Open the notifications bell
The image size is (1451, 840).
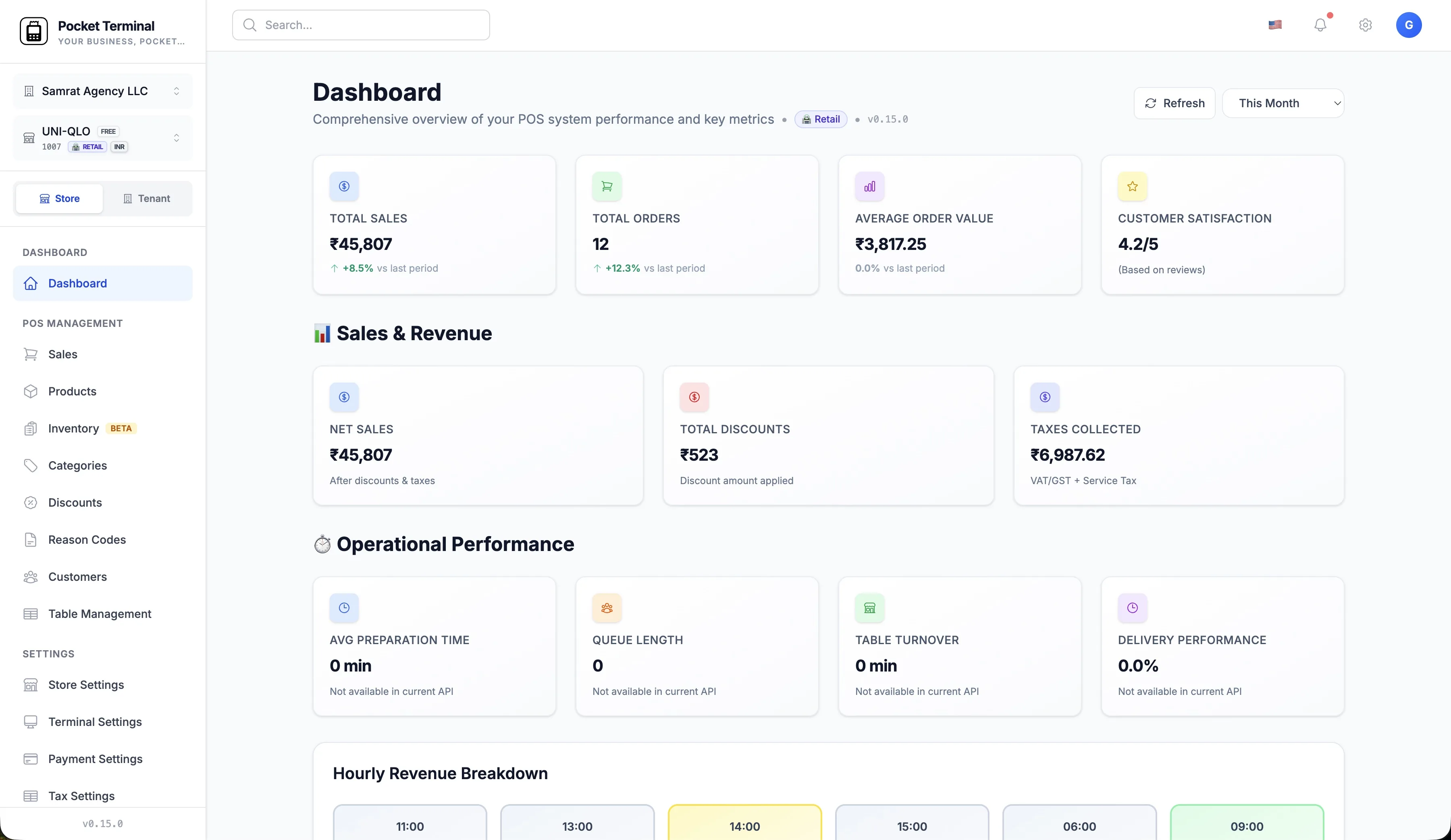pyautogui.click(x=1320, y=25)
